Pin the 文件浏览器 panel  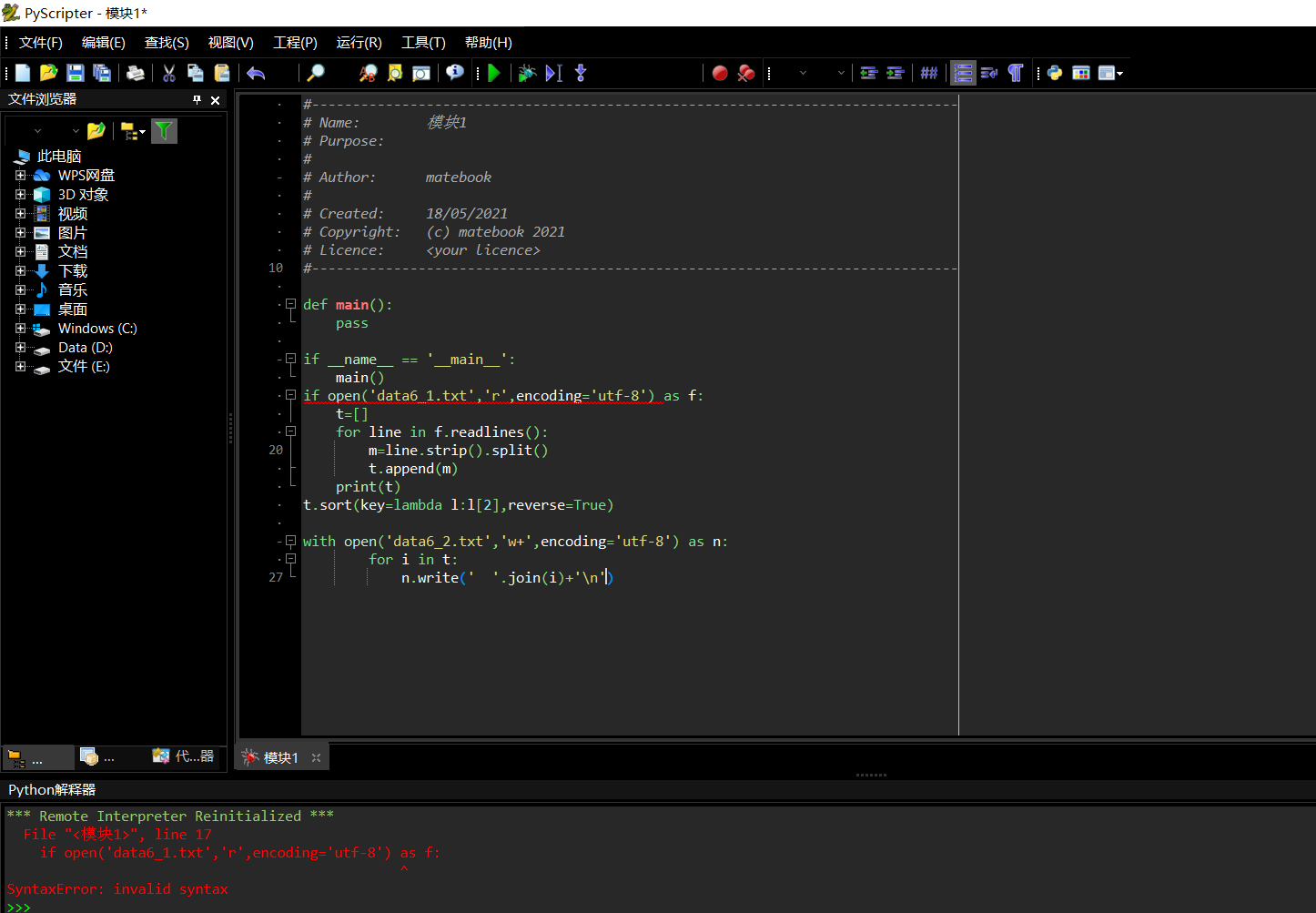(197, 99)
